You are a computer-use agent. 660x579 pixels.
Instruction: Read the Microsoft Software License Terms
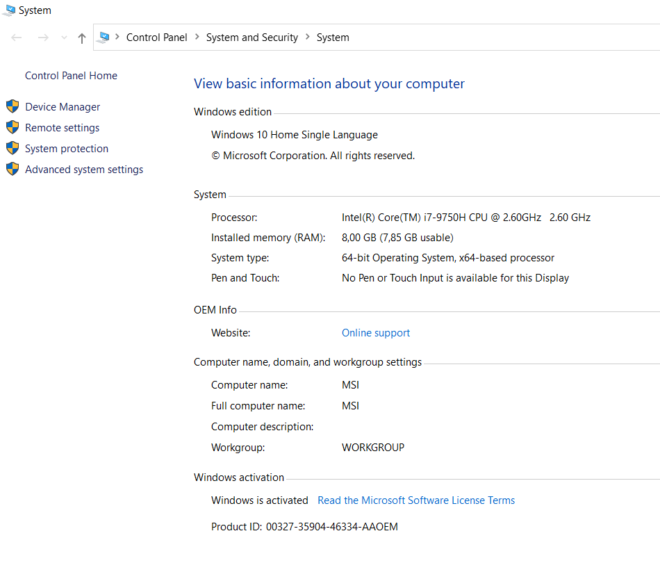(416, 500)
